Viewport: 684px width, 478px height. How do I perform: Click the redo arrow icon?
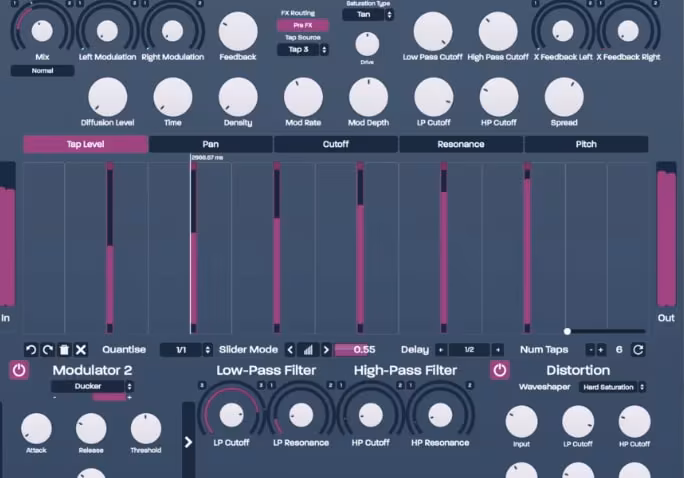pyautogui.click(x=48, y=350)
